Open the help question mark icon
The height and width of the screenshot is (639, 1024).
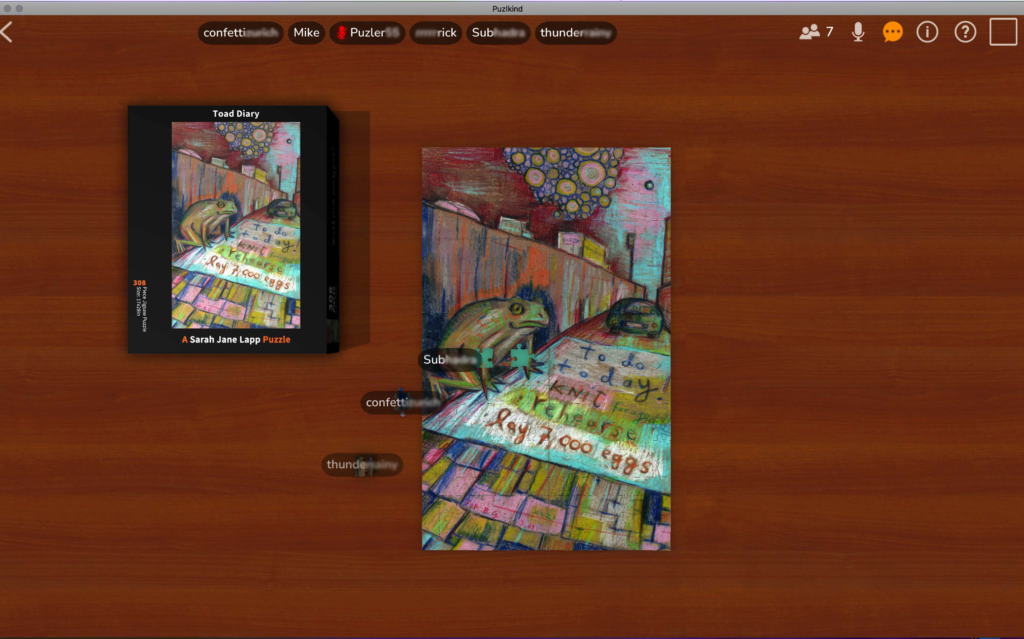coord(965,32)
